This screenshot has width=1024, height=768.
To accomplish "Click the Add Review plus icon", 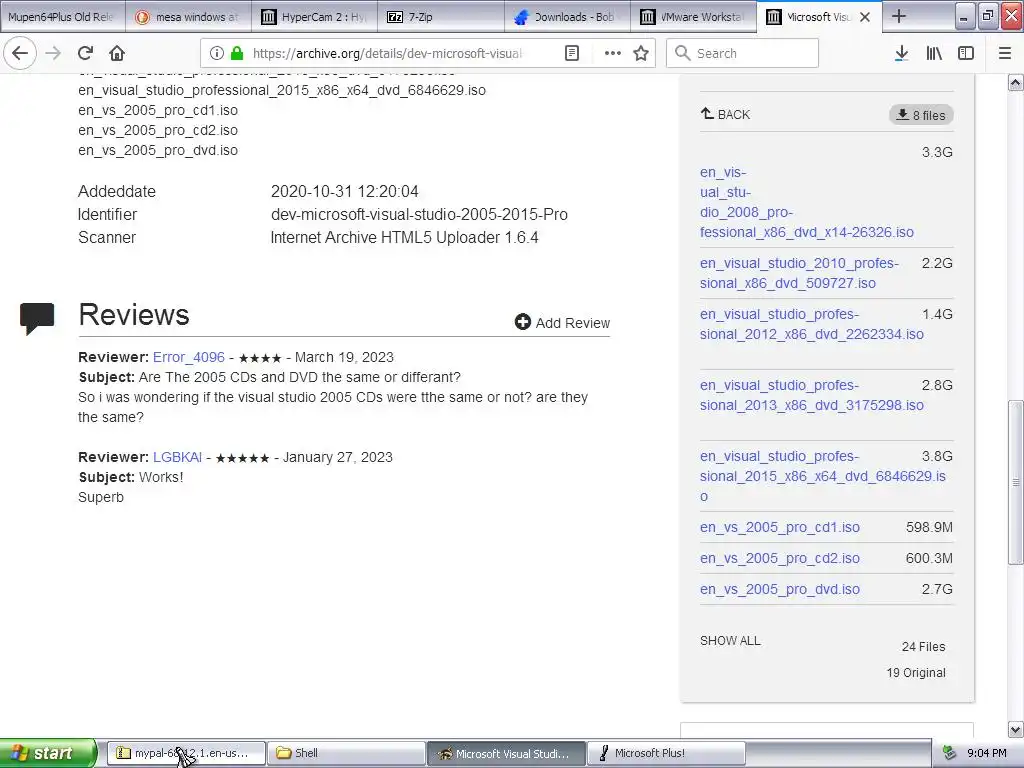I will point(522,322).
